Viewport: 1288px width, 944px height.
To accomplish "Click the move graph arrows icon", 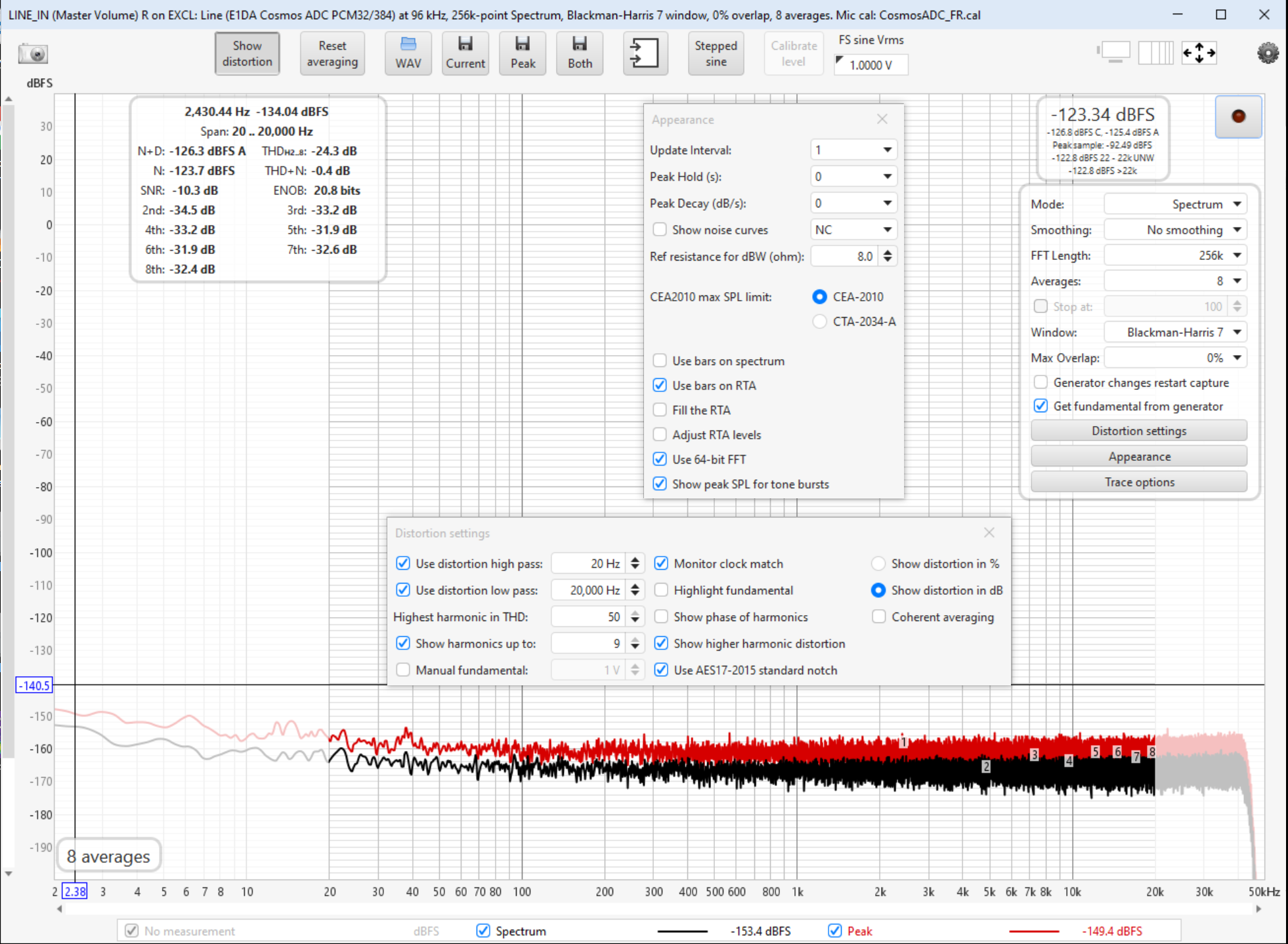I will [1199, 53].
